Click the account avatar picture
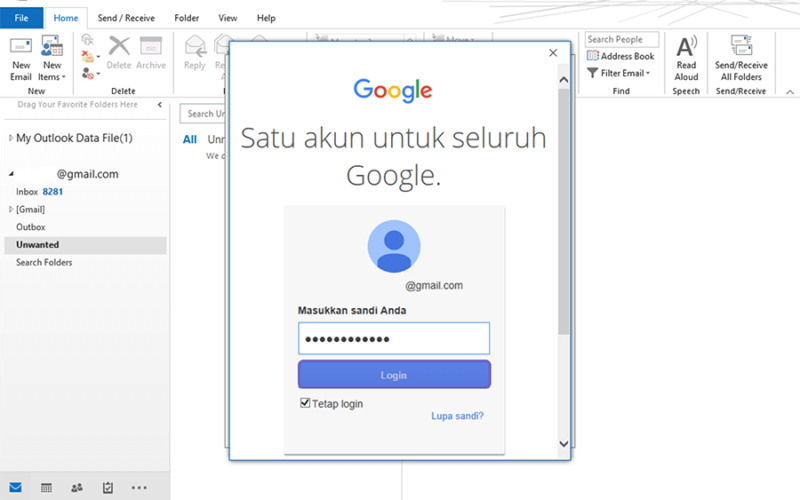Screen dimensions: 800x500 click(394, 246)
